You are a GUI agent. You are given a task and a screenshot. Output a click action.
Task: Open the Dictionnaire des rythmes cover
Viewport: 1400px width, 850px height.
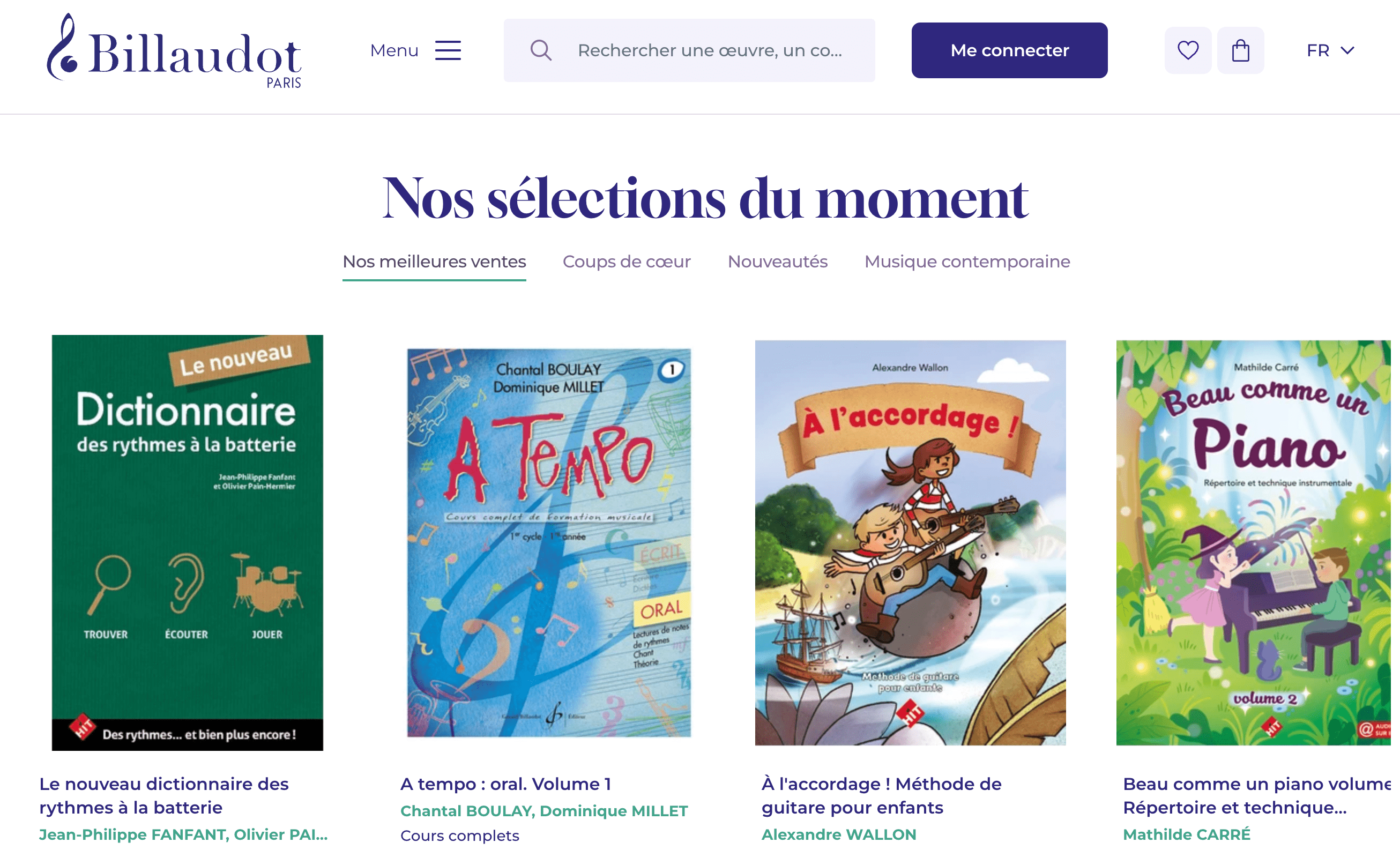click(188, 542)
